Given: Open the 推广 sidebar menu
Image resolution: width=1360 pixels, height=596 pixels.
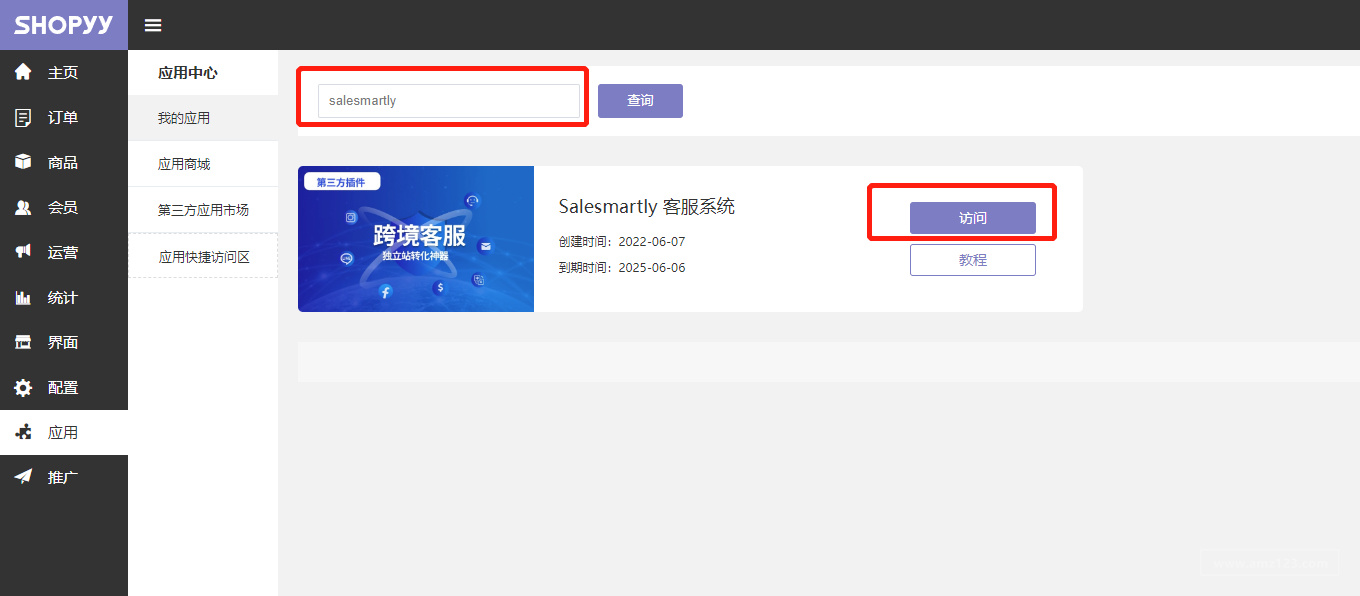Looking at the screenshot, I should 64,477.
